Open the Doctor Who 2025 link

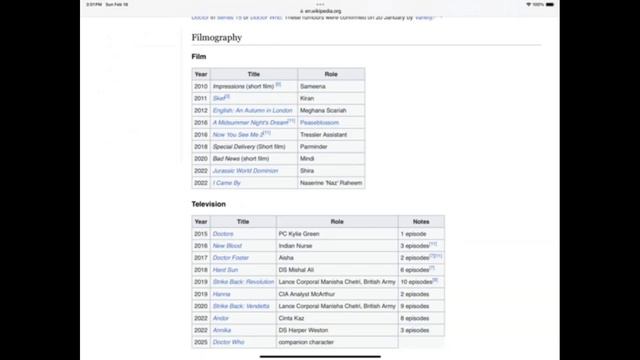[229, 342]
